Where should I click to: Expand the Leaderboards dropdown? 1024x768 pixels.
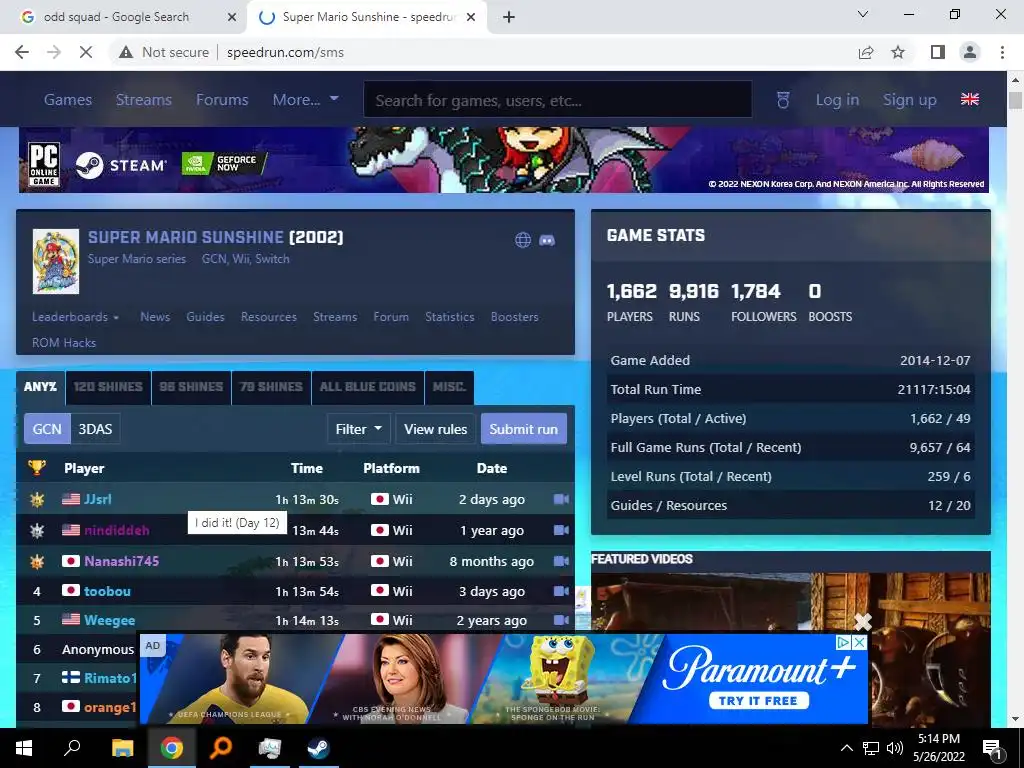point(76,317)
